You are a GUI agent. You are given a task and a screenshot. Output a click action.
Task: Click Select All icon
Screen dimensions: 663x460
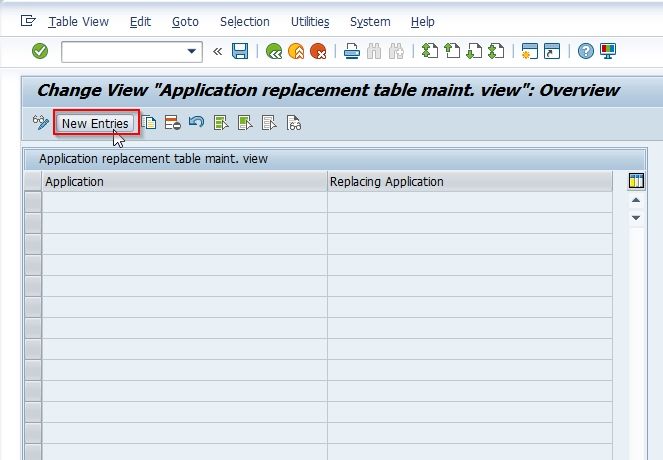click(x=221, y=123)
